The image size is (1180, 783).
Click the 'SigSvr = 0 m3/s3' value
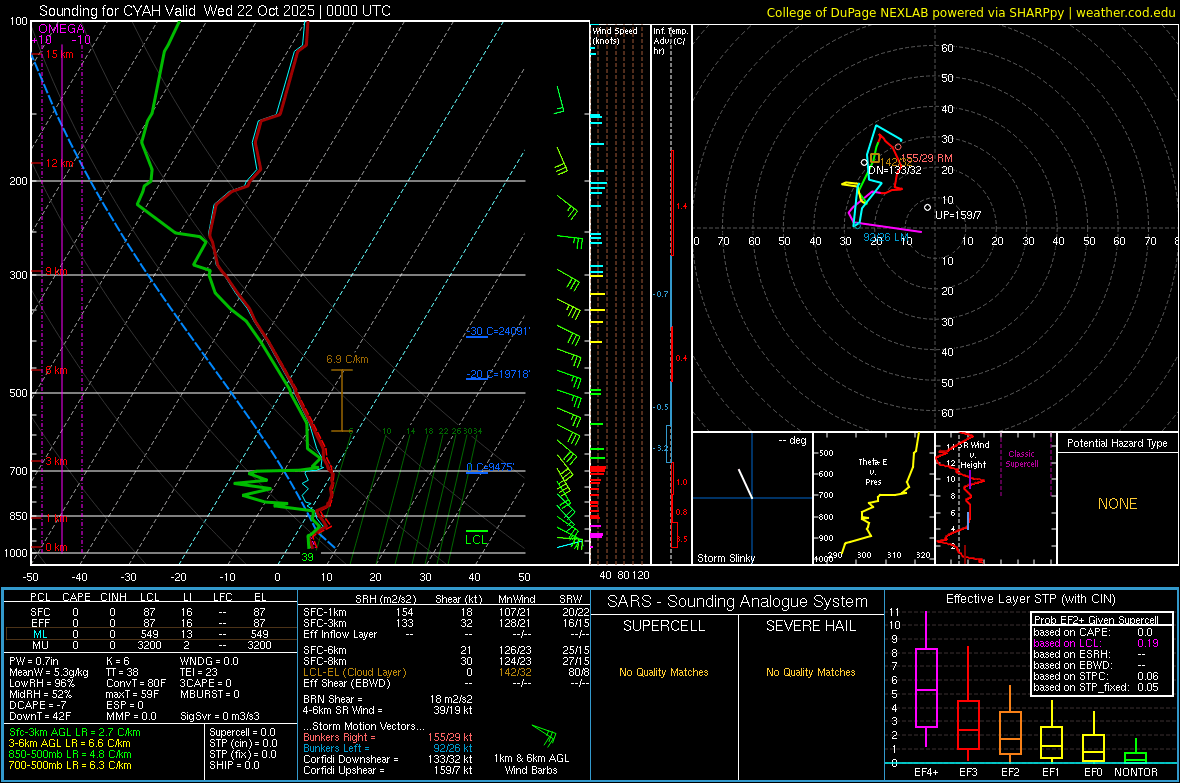220,716
